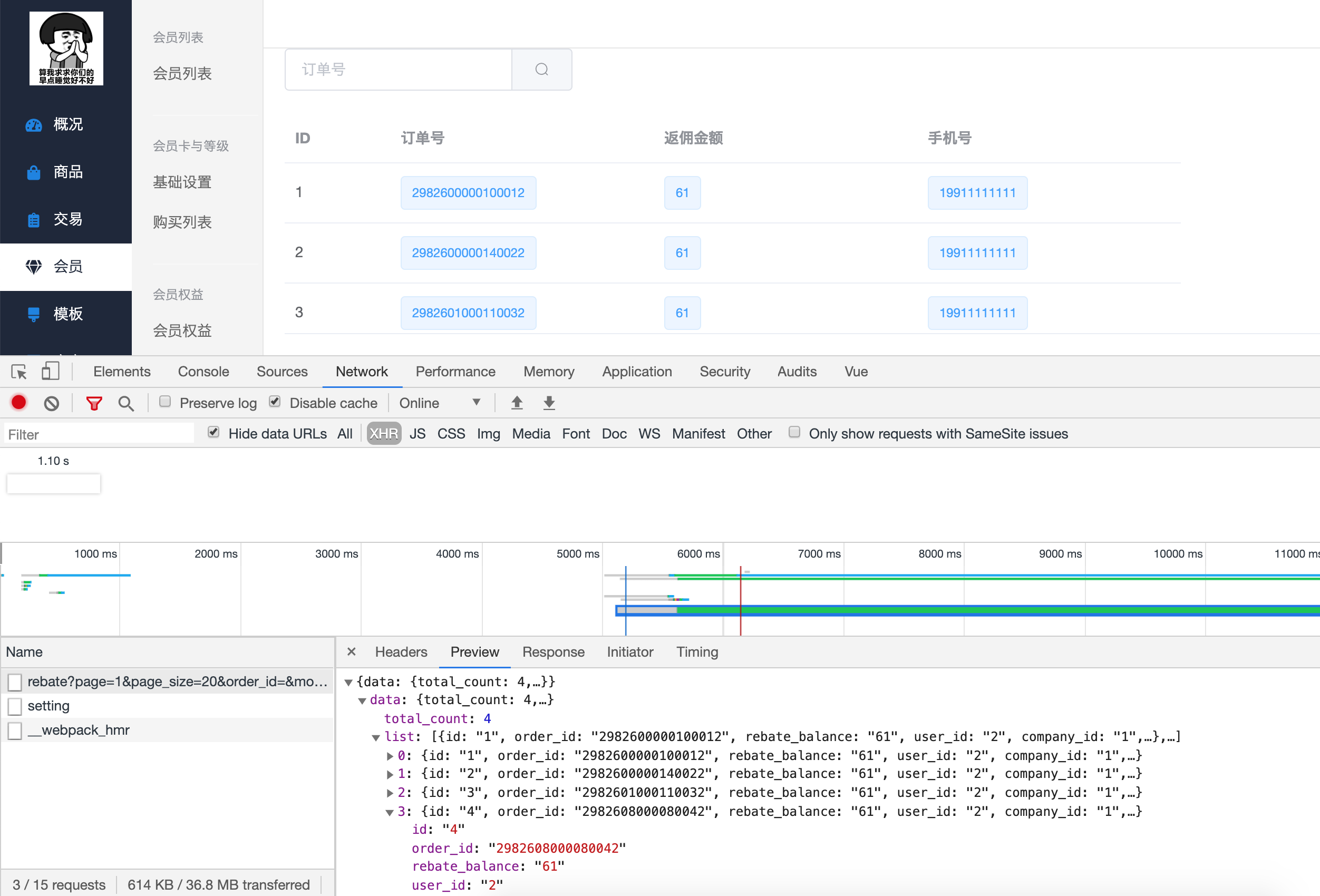Collapse the list array in the preview

tap(375, 737)
